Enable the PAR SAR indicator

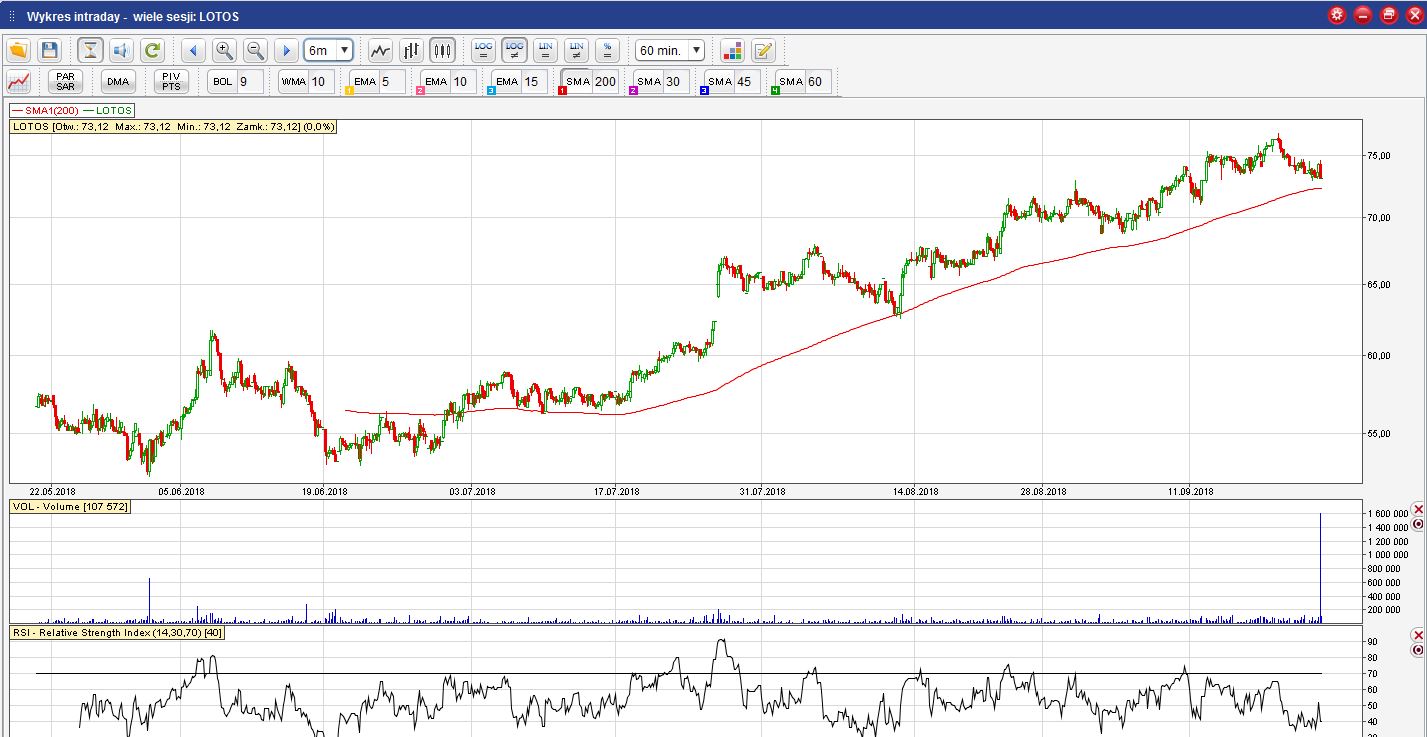(66, 82)
